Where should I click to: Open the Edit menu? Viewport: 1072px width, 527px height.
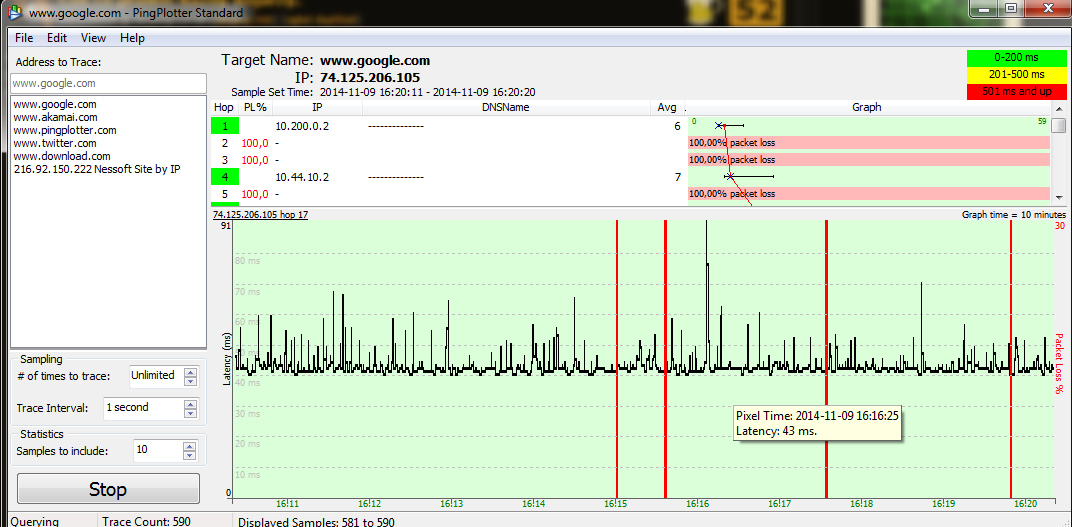(x=57, y=38)
